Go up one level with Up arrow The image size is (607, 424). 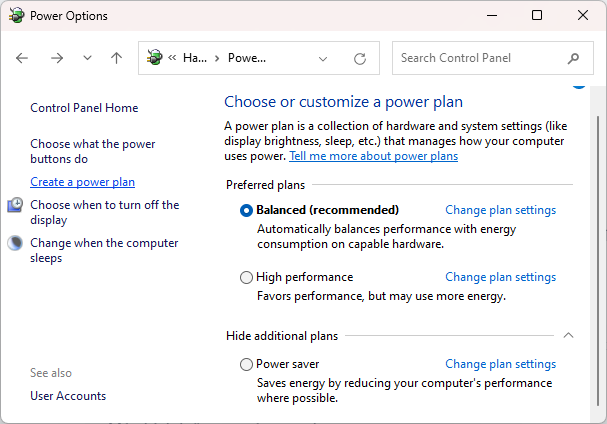pyautogui.click(x=116, y=58)
